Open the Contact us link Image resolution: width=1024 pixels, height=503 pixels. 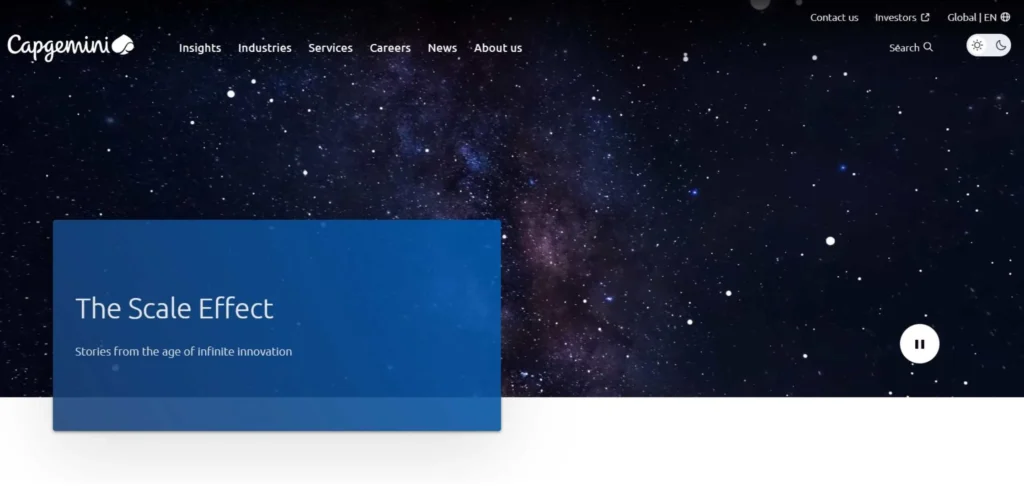834,18
